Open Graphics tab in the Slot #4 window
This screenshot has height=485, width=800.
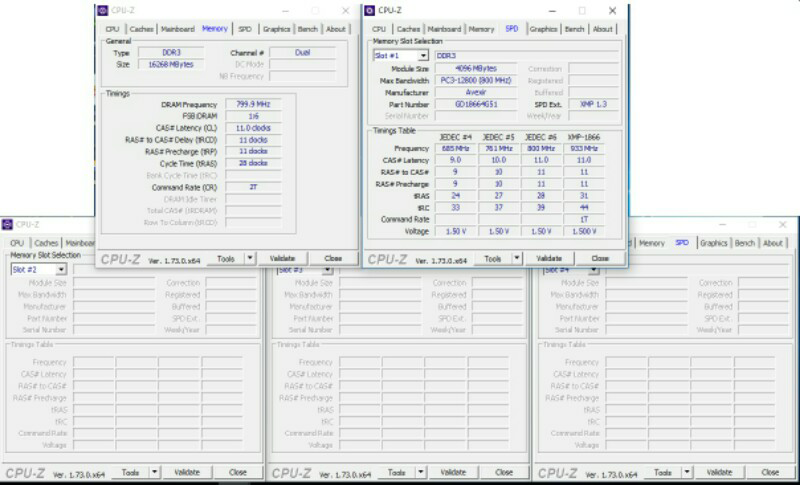[713, 243]
